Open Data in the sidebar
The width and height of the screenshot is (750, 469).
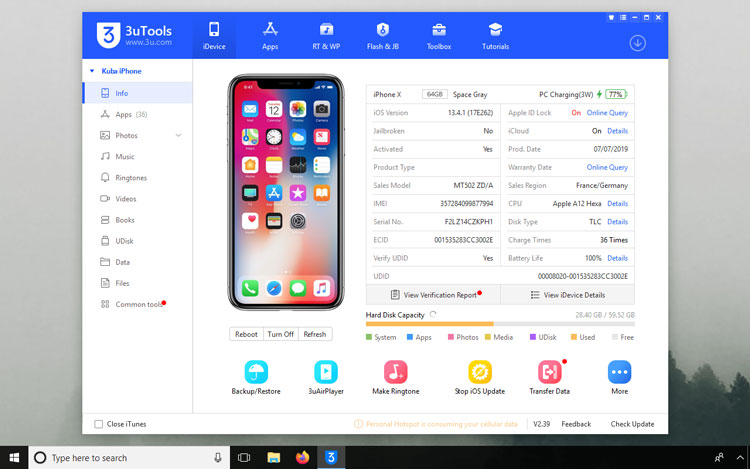[x=138, y=262]
